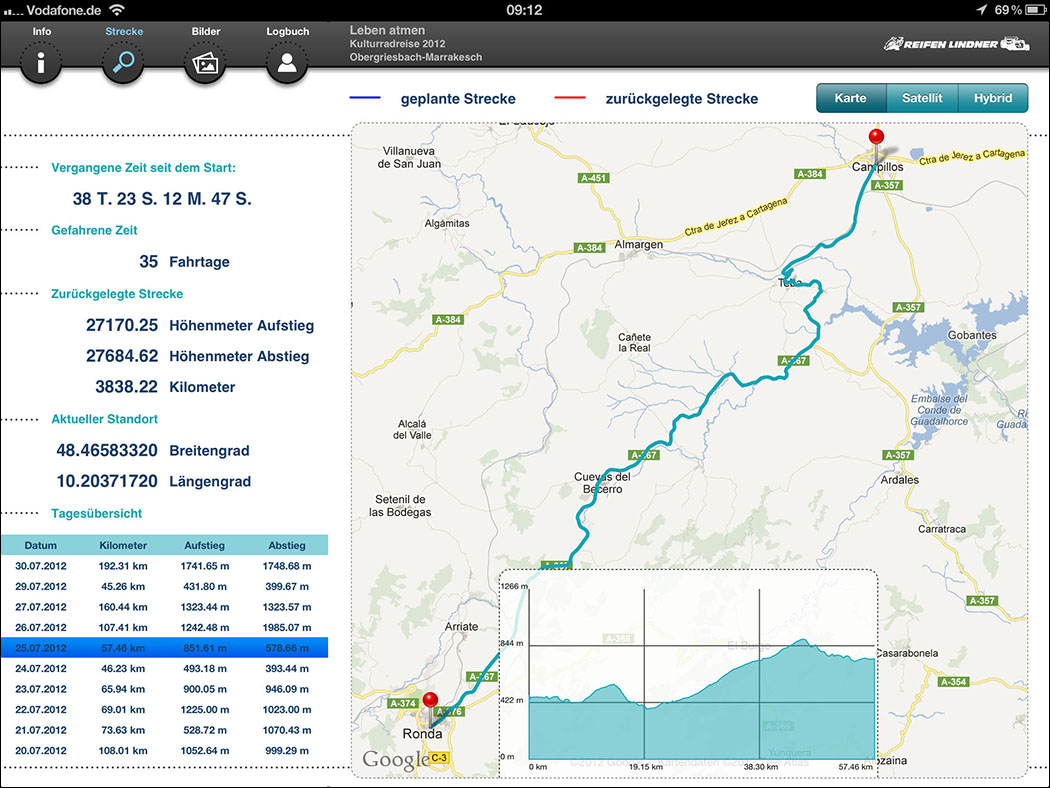Tap the Leben atmen title
The image size is (1050, 788).
tap(387, 30)
